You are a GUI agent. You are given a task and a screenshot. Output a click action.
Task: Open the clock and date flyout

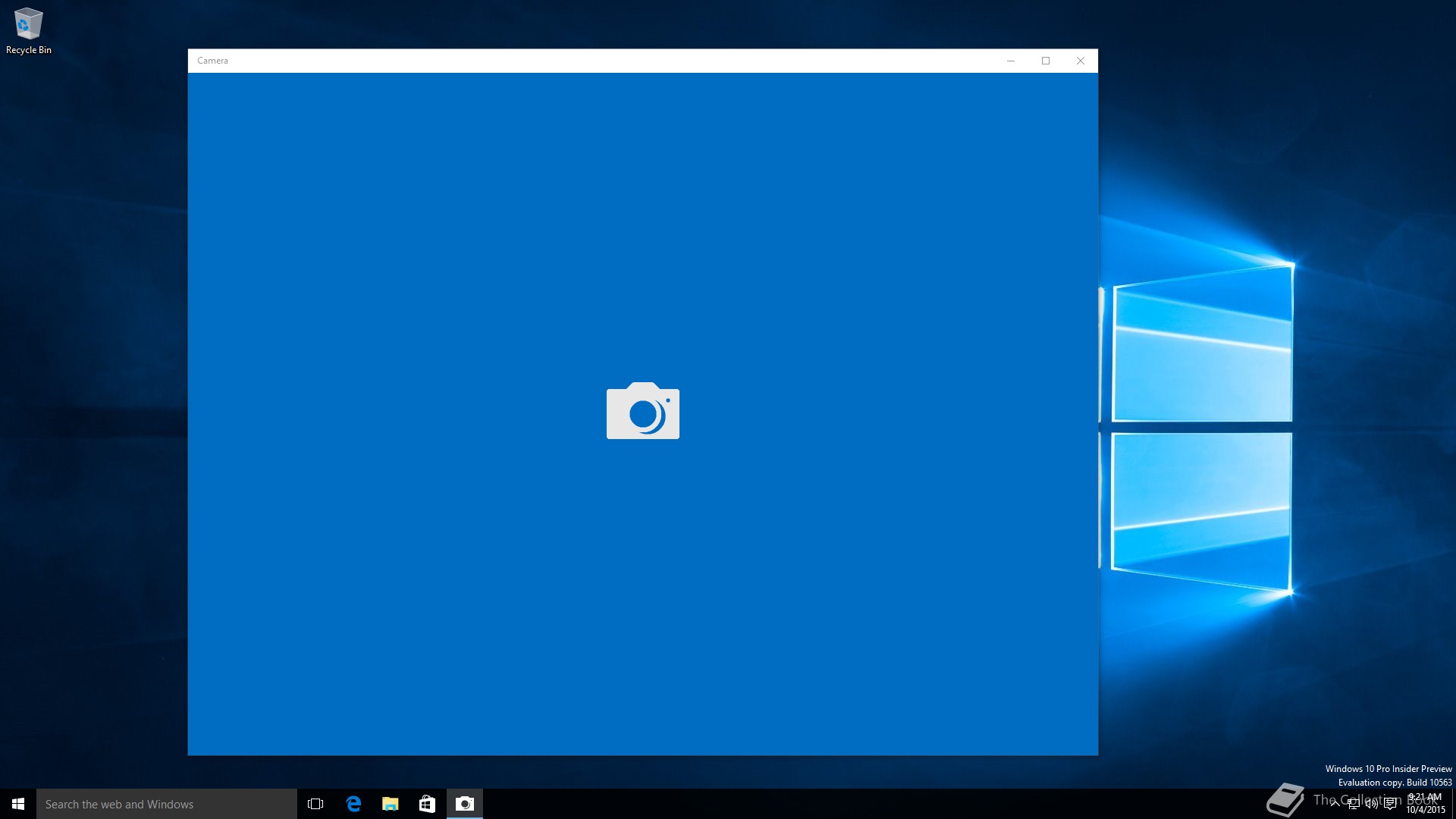coord(1426,804)
